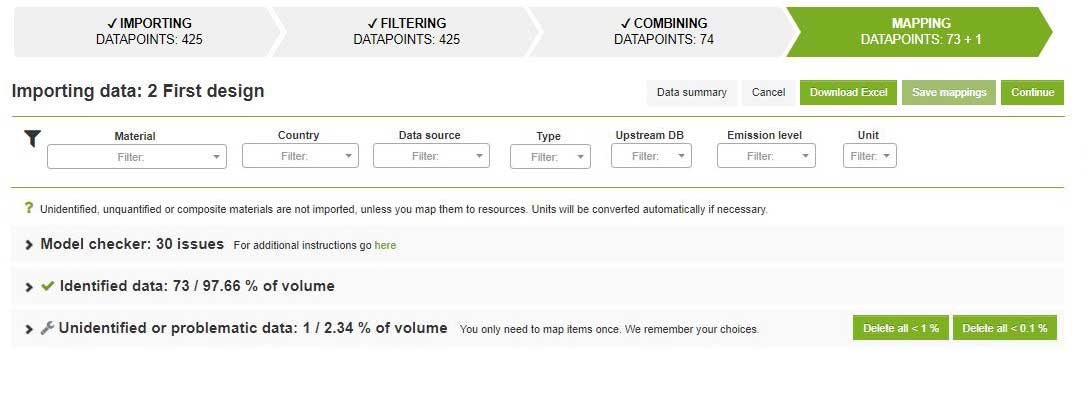The width and height of the screenshot is (1089, 407).
Task: Go to the Combining step tab
Action: point(663,32)
